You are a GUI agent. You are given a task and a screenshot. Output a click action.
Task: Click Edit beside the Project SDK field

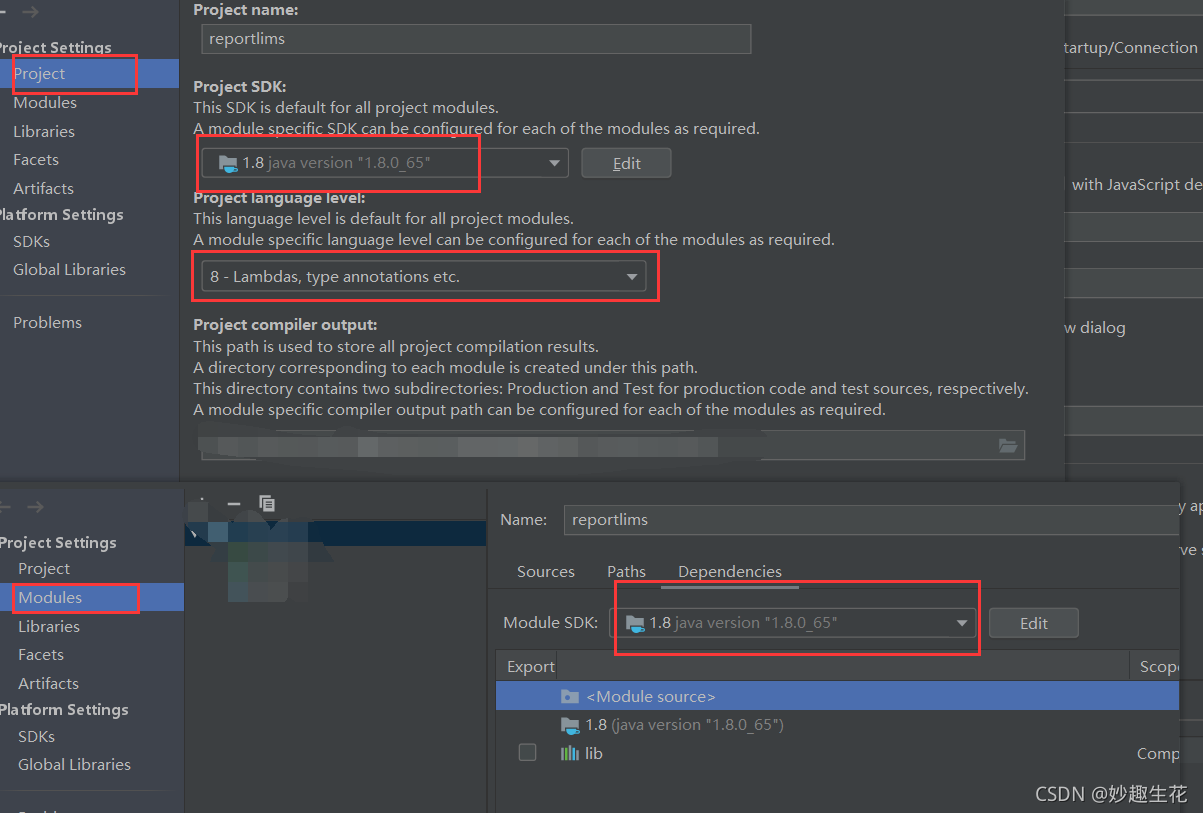(626, 162)
